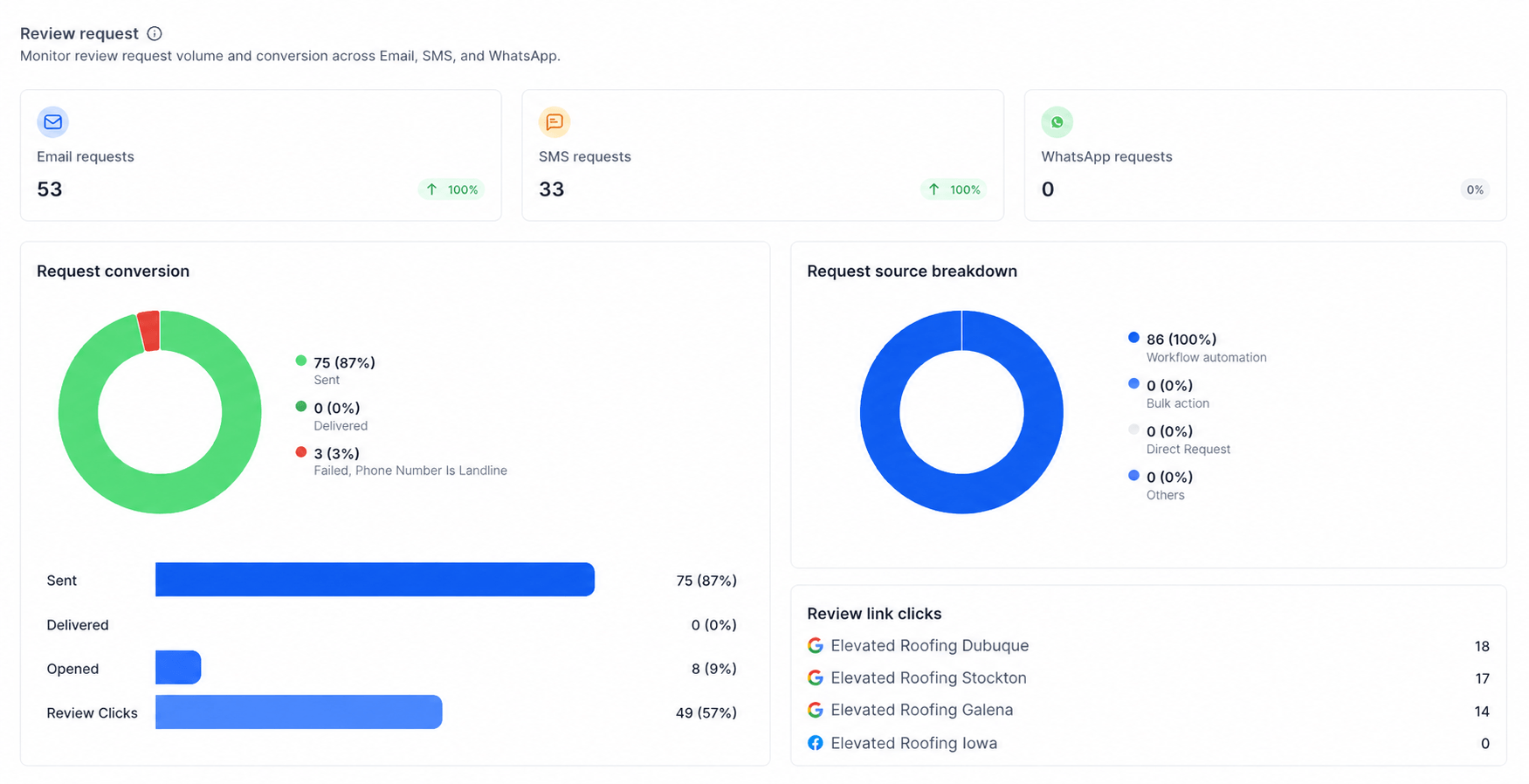The width and height of the screenshot is (1529, 784).
Task: Click the info icon beside Review request
Action: tap(155, 33)
